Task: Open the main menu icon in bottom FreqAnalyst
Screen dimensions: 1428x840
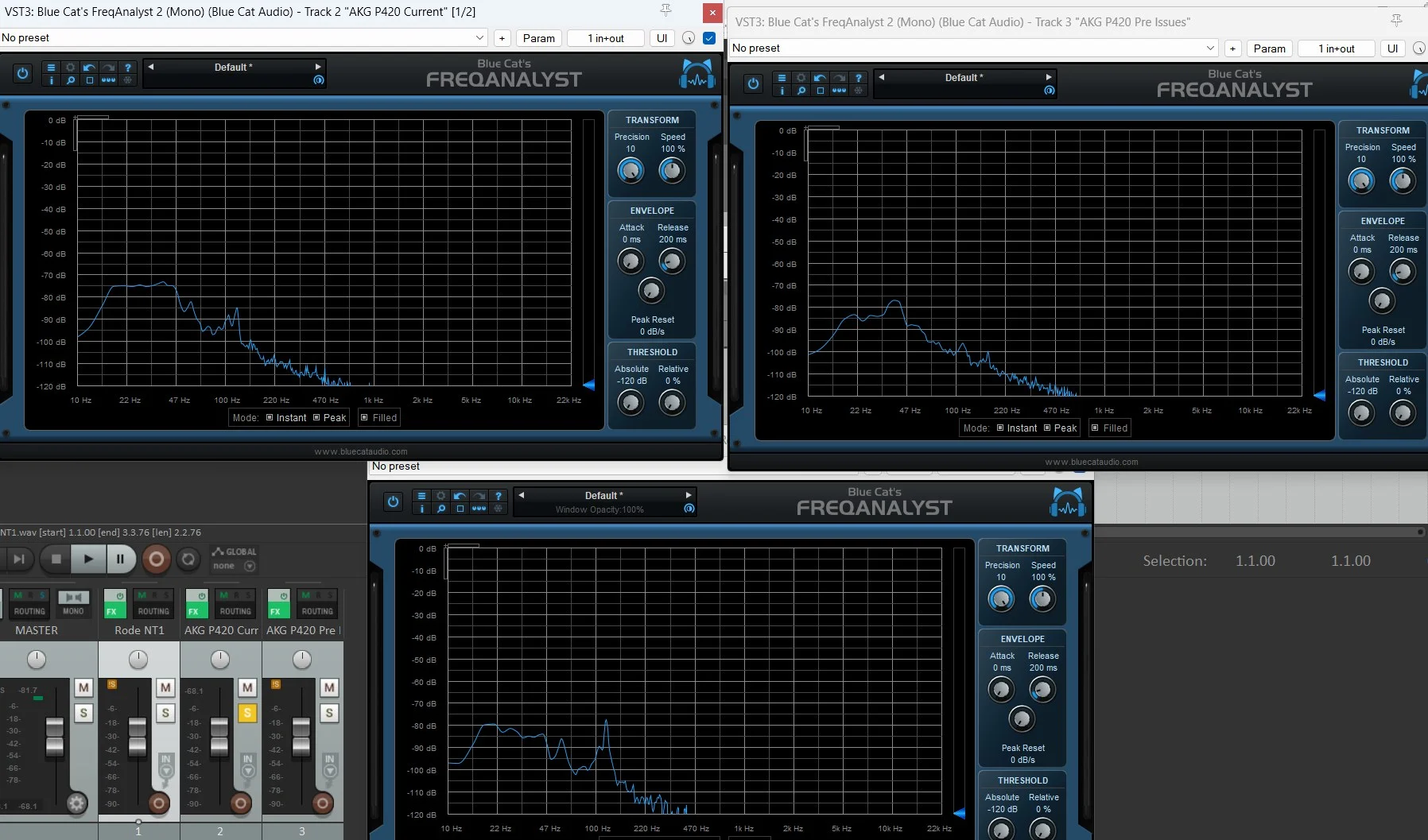Action: coord(421,496)
